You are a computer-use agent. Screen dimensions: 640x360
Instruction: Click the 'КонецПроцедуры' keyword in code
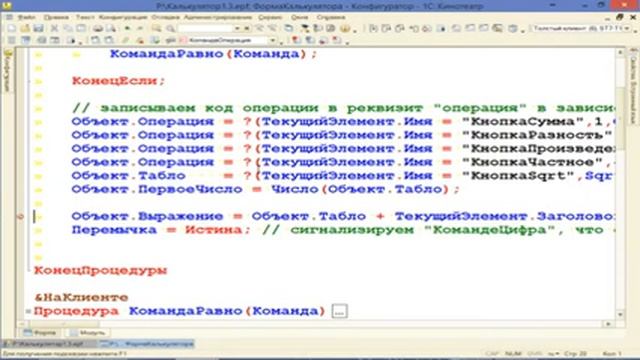coord(100,271)
